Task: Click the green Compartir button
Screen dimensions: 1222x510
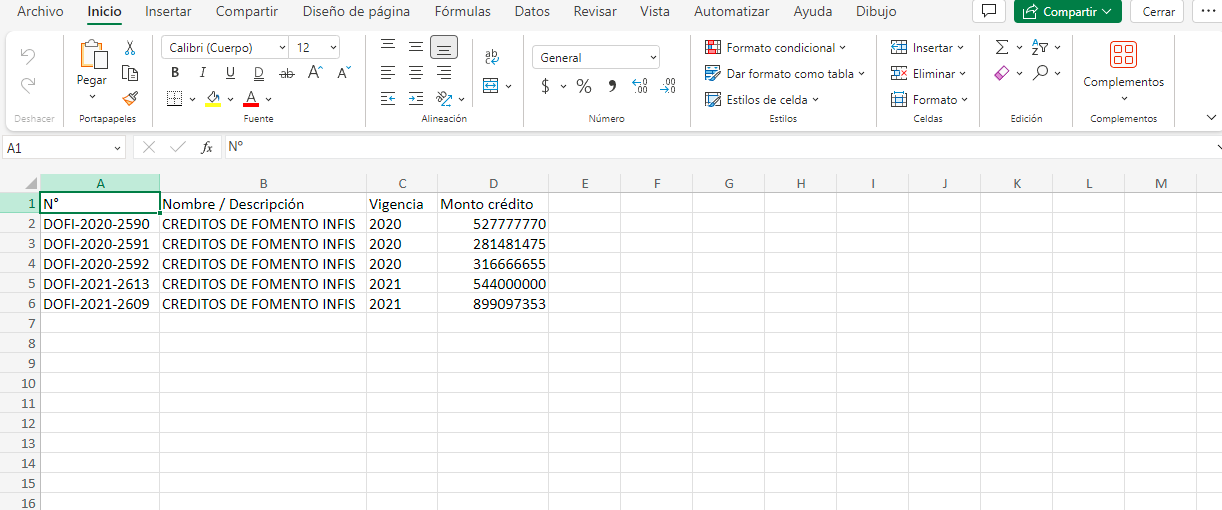Action: coord(1068,12)
